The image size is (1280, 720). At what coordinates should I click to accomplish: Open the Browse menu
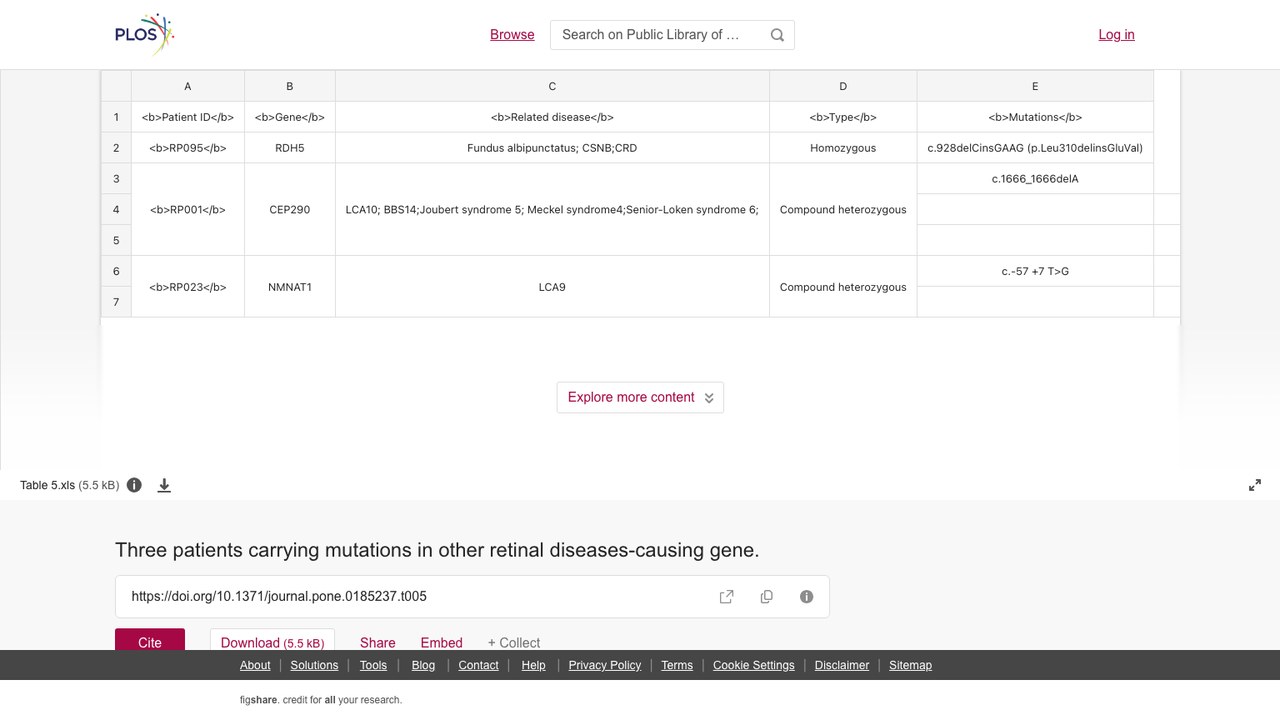coord(512,34)
